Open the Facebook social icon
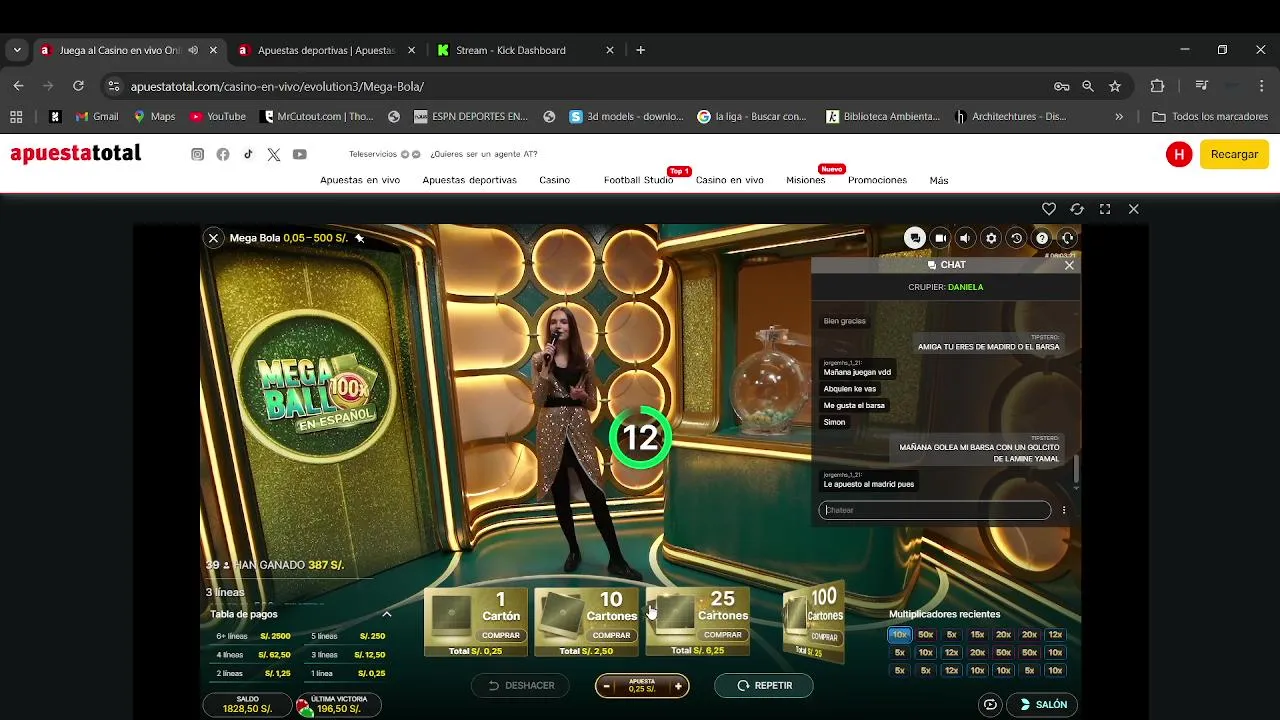The width and height of the screenshot is (1280, 720). (223, 154)
